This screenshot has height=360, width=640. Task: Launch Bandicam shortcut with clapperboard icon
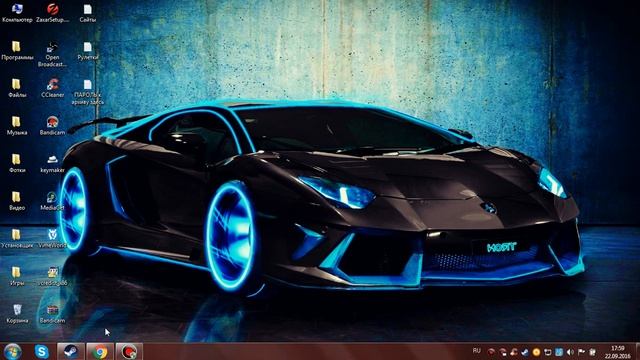[x=52, y=313]
